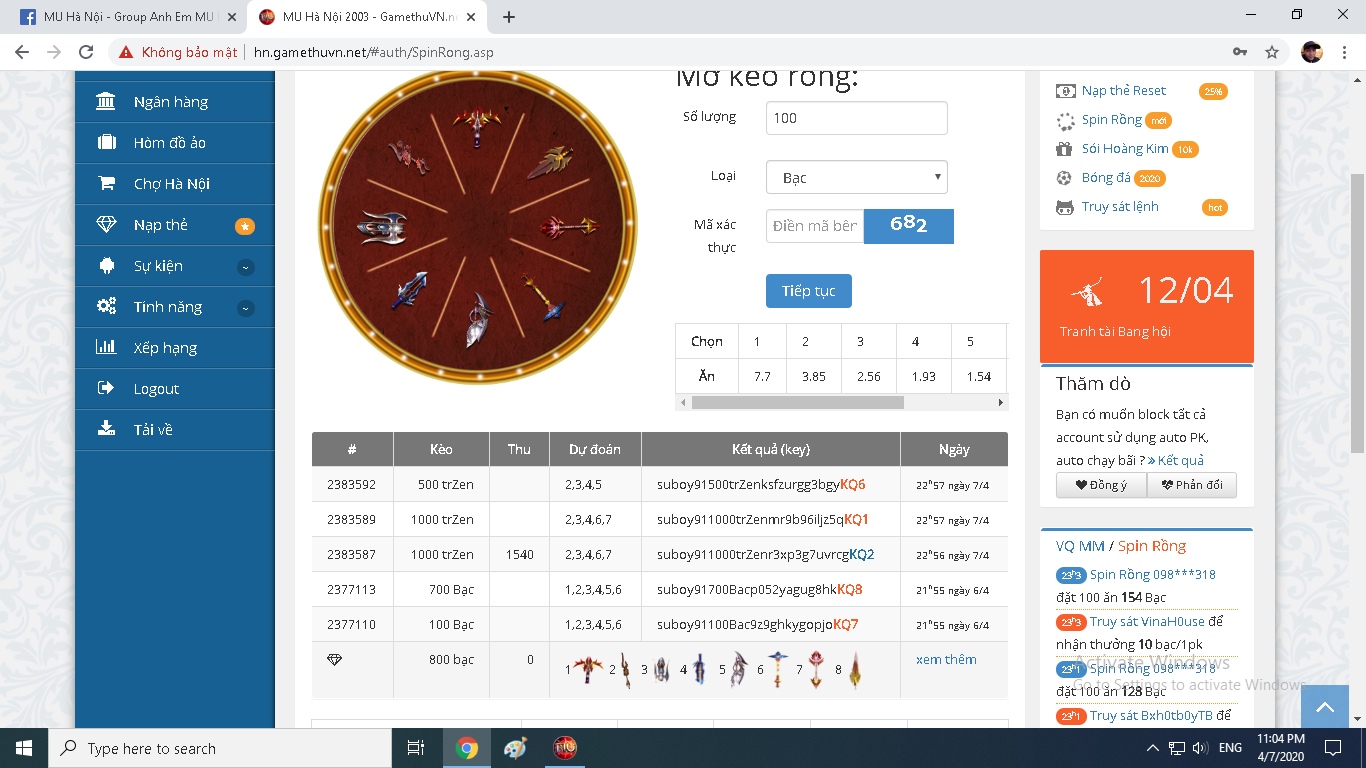Viewport: 1366px width, 768px height.
Task: Click the Ngân hàng bank icon
Action: (x=105, y=102)
